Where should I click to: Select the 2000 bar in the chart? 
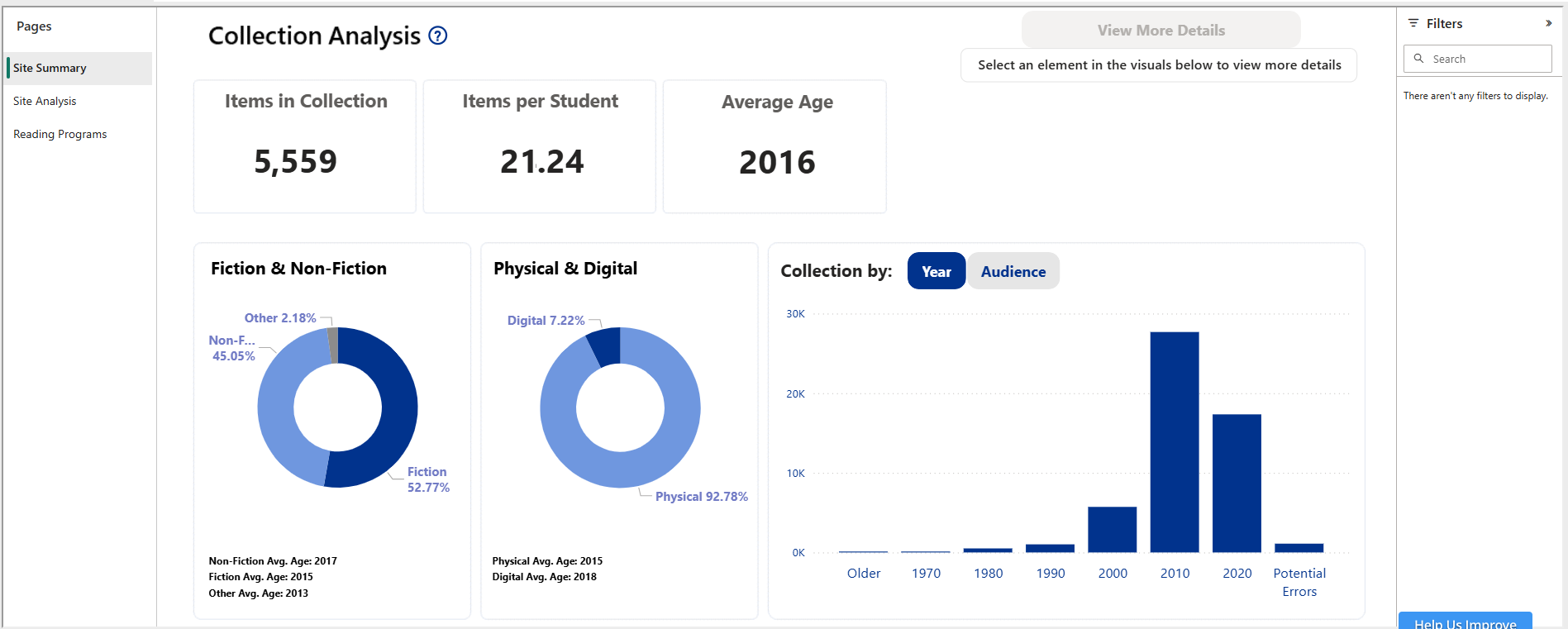(x=1112, y=529)
